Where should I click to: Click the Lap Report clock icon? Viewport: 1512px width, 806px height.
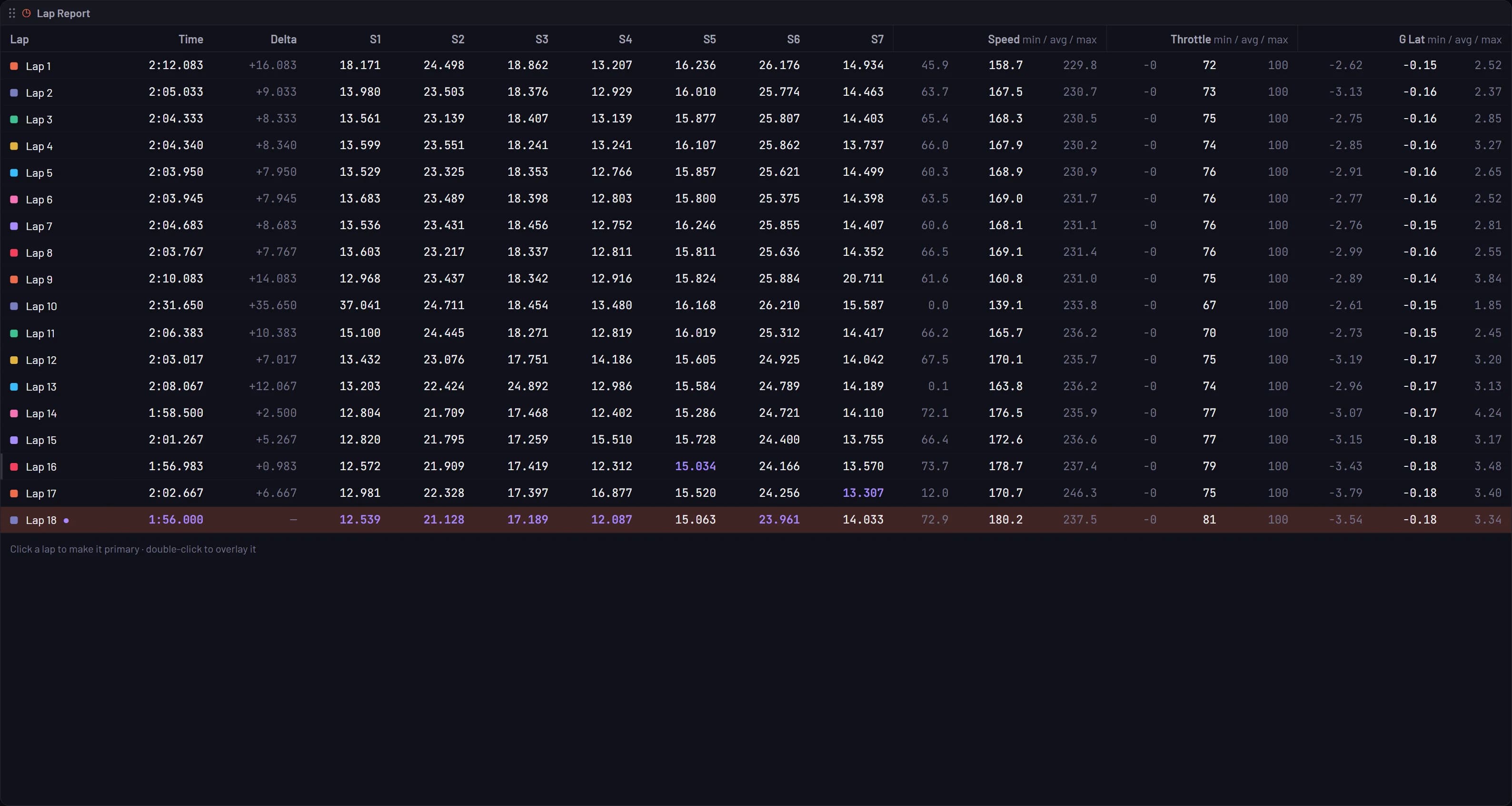click(x=26, y=13)
